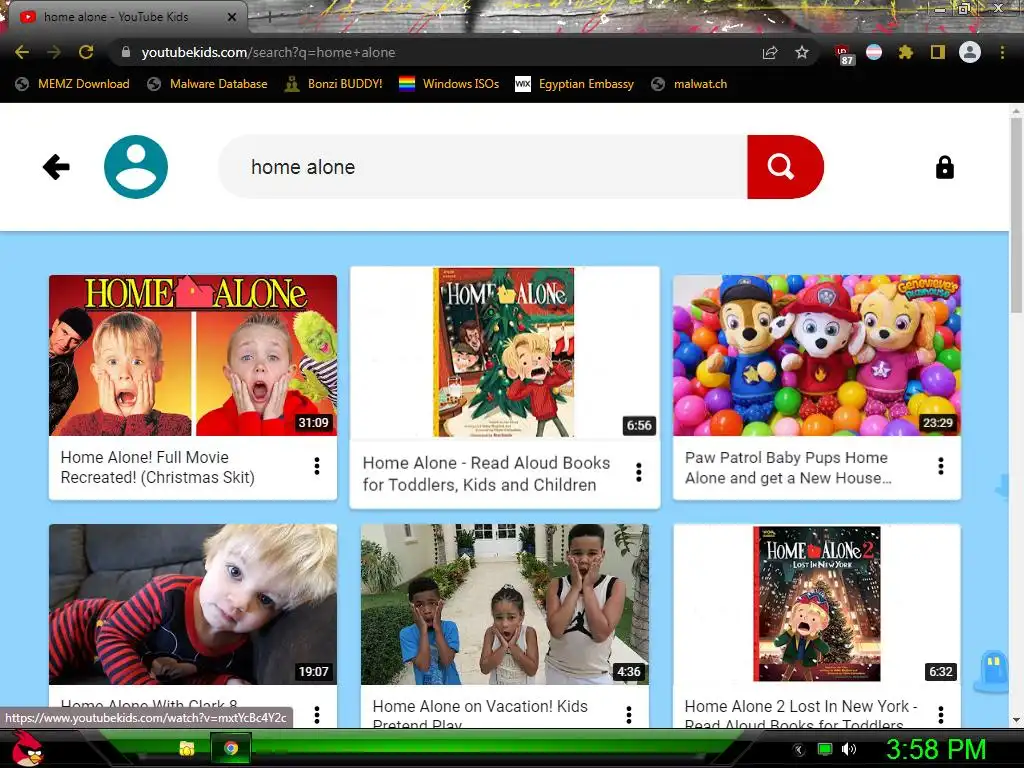The image size is (1024, 768).
Task: Click the Chrome taskbar icon
Action: (231, 748)
